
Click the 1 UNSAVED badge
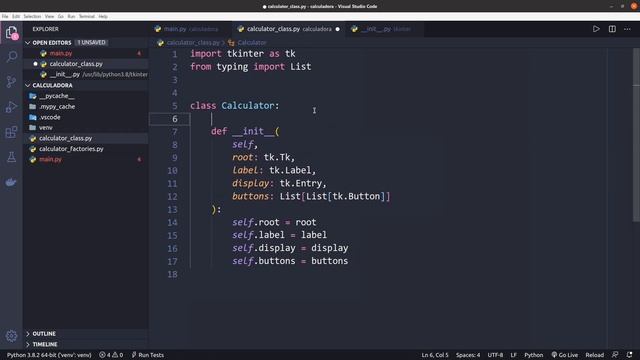(x=91, y=42)
